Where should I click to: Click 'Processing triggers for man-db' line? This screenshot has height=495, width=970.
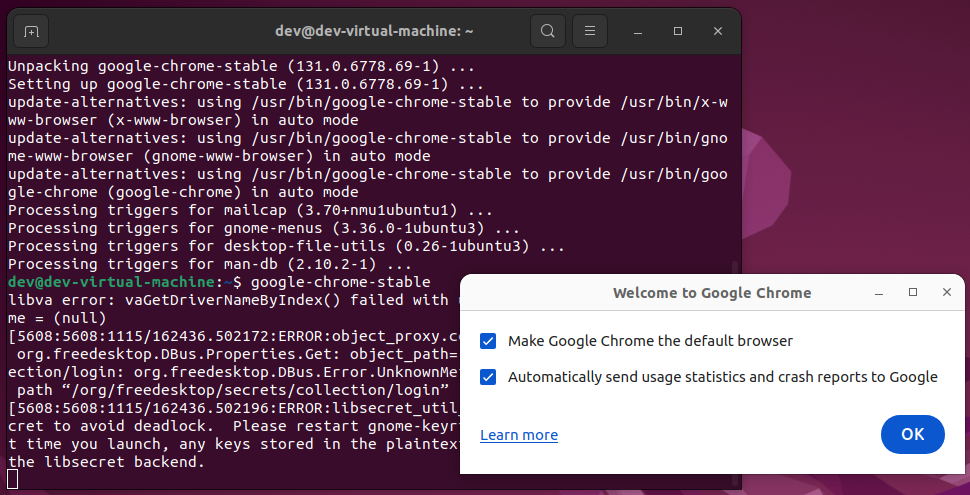coord(210,264)
